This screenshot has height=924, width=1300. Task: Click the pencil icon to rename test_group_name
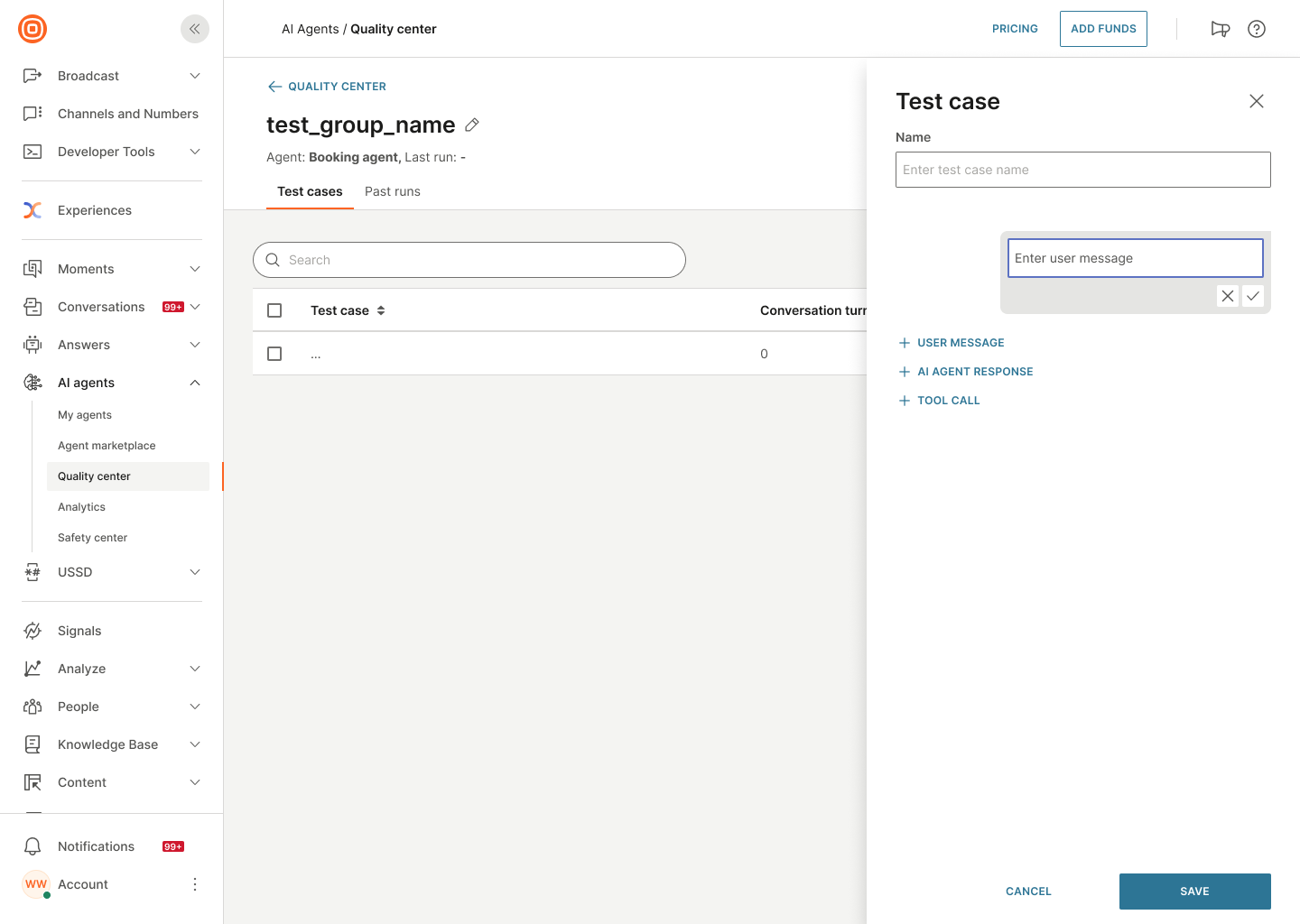(471, 125)
